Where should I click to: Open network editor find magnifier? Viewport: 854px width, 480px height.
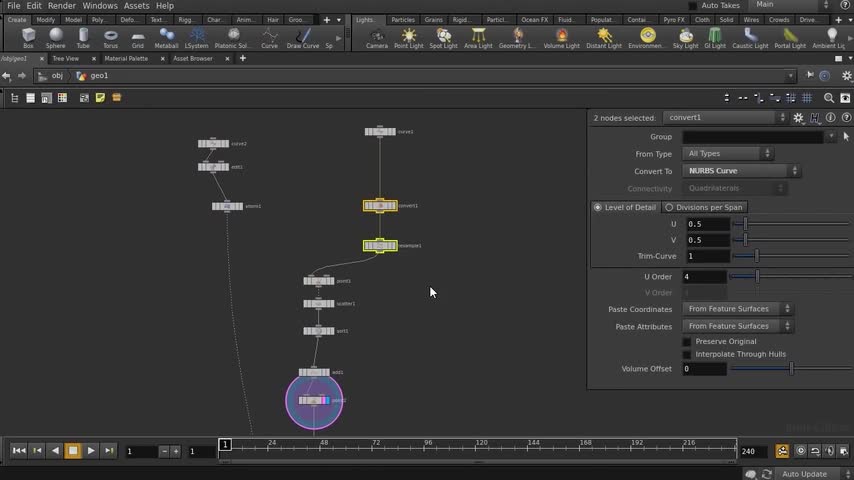coord(828,98)
